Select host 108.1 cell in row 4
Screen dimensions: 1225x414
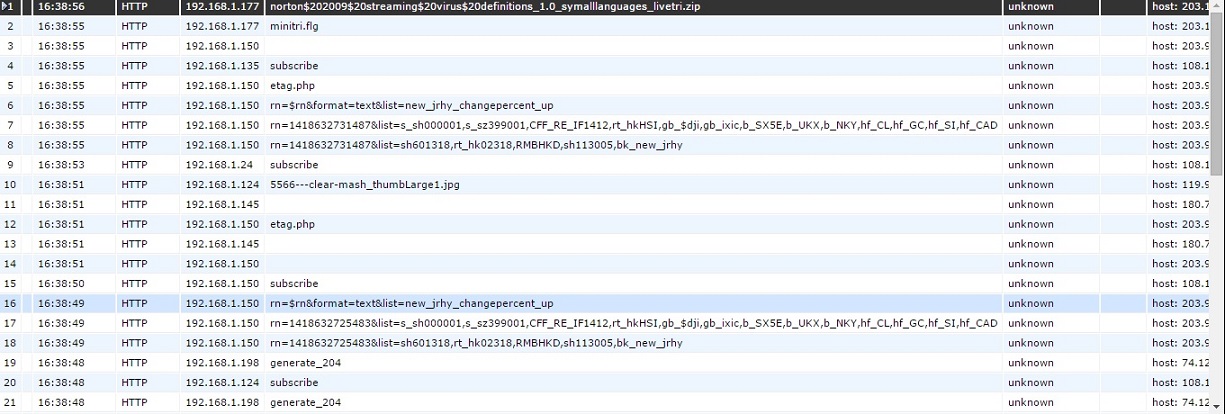[1180, 66]
